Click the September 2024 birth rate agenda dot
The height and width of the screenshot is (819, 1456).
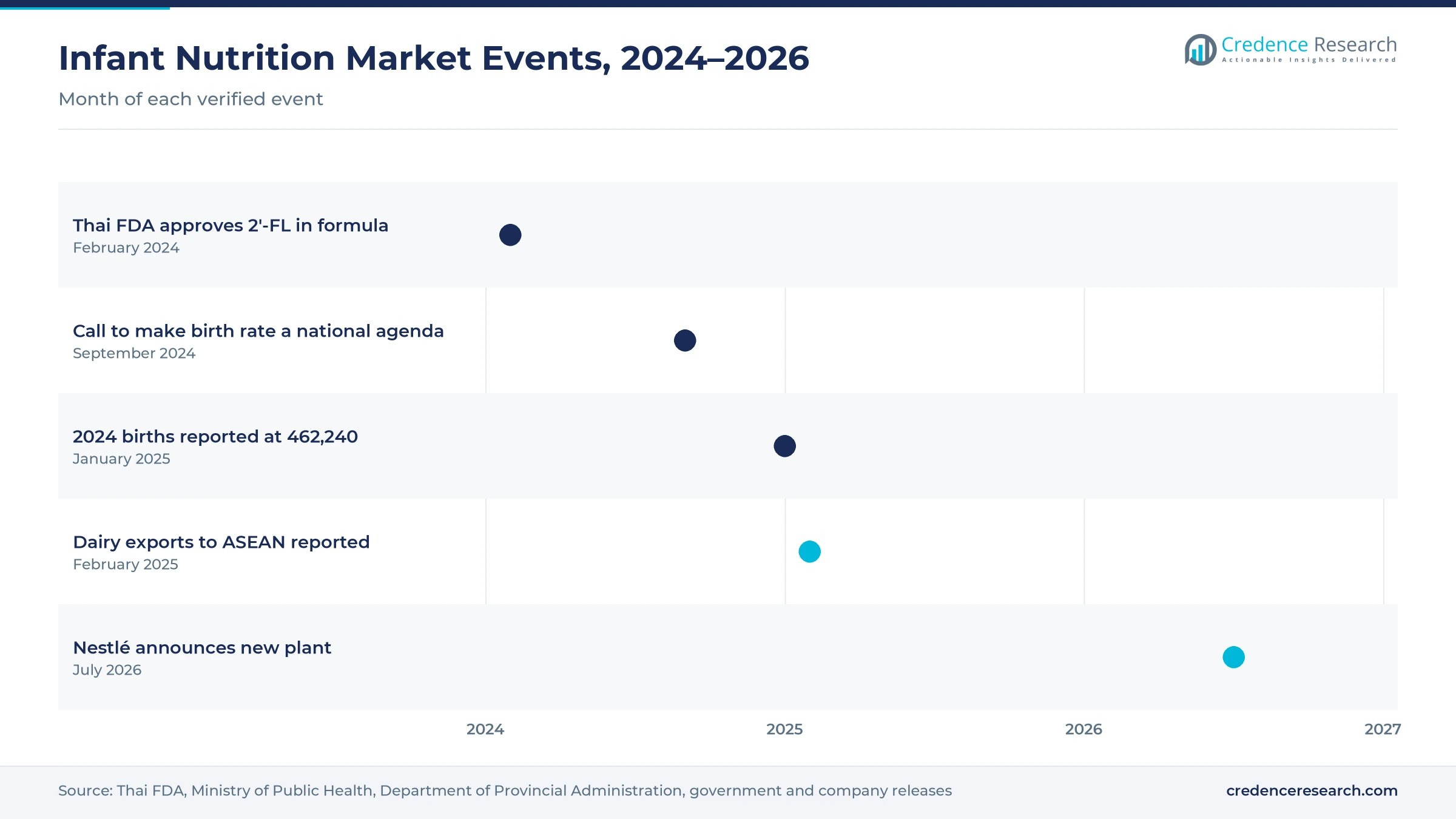click(685, 340)
